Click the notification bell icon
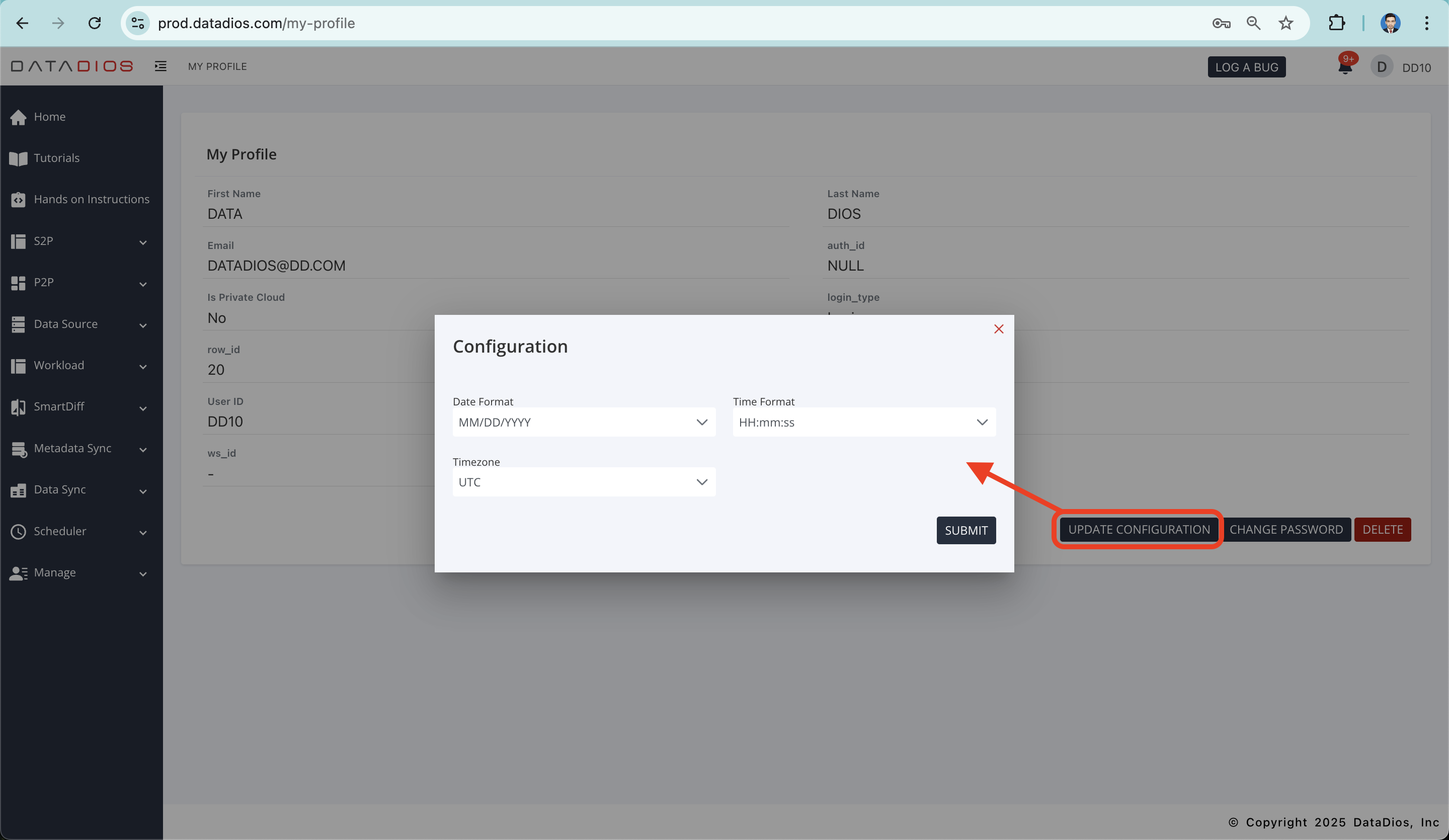This screenshot has height=840, width=1449. point(1344,68)
